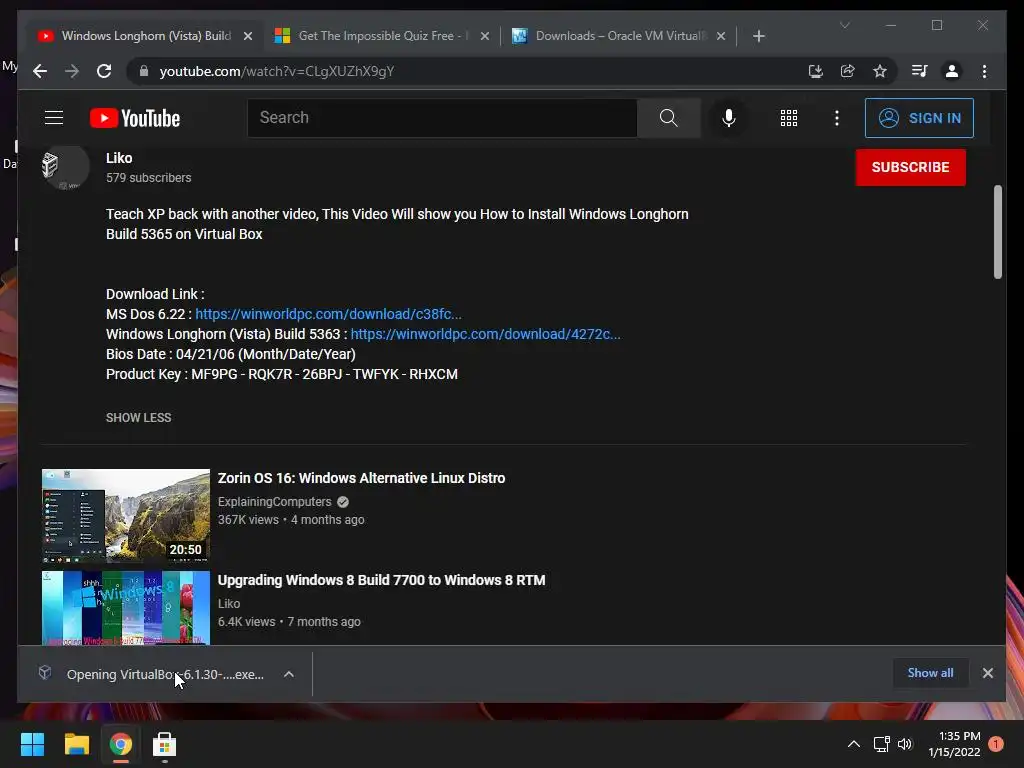Open the Zorin OS 16 video thumbnail
Screen dimensions: 1024x768
(126, 516)
